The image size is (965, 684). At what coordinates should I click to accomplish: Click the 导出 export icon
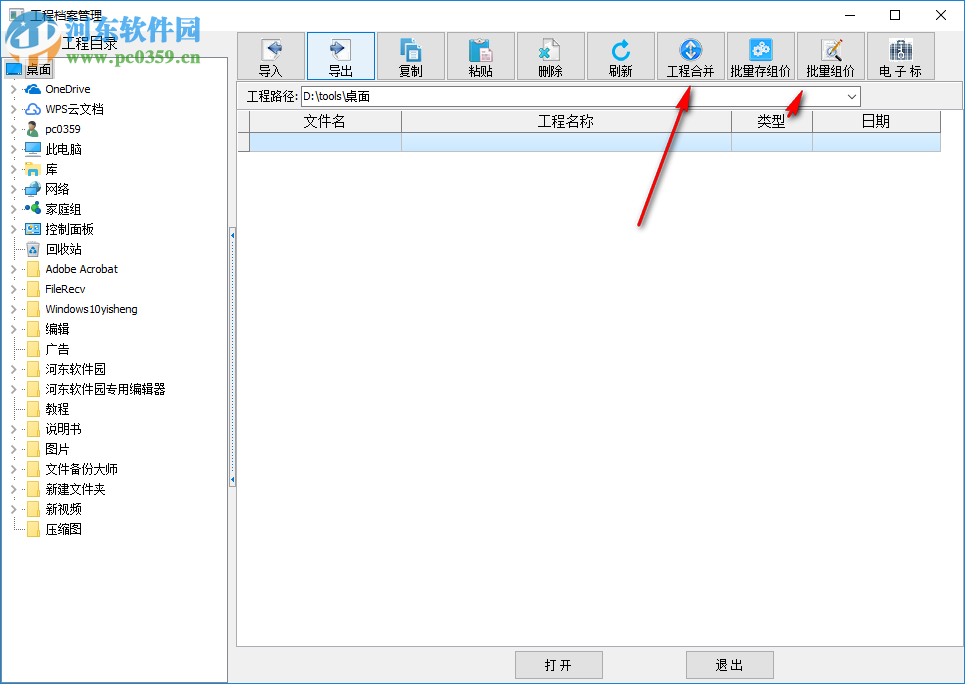click(340, 56)
